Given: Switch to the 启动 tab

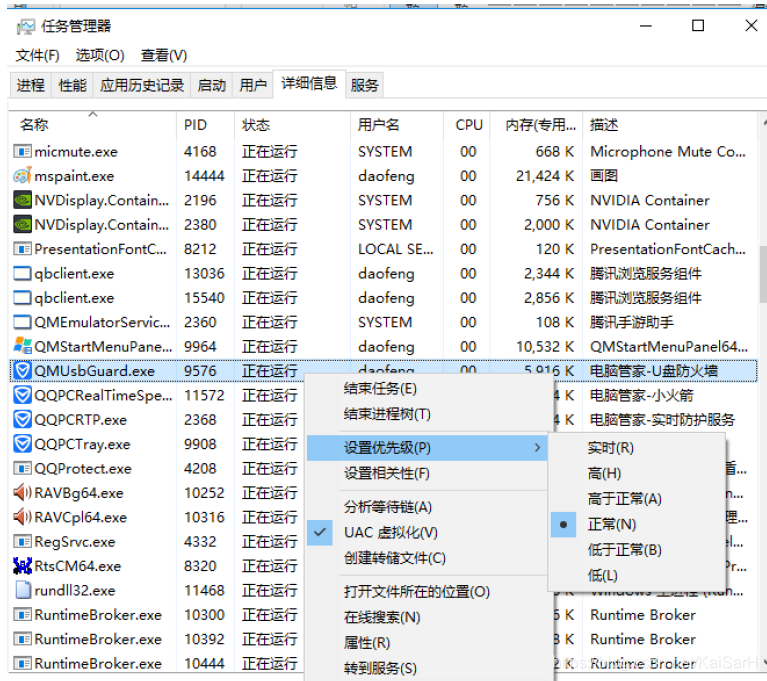Looking at the screenshot, I should (x=211, y=85).
